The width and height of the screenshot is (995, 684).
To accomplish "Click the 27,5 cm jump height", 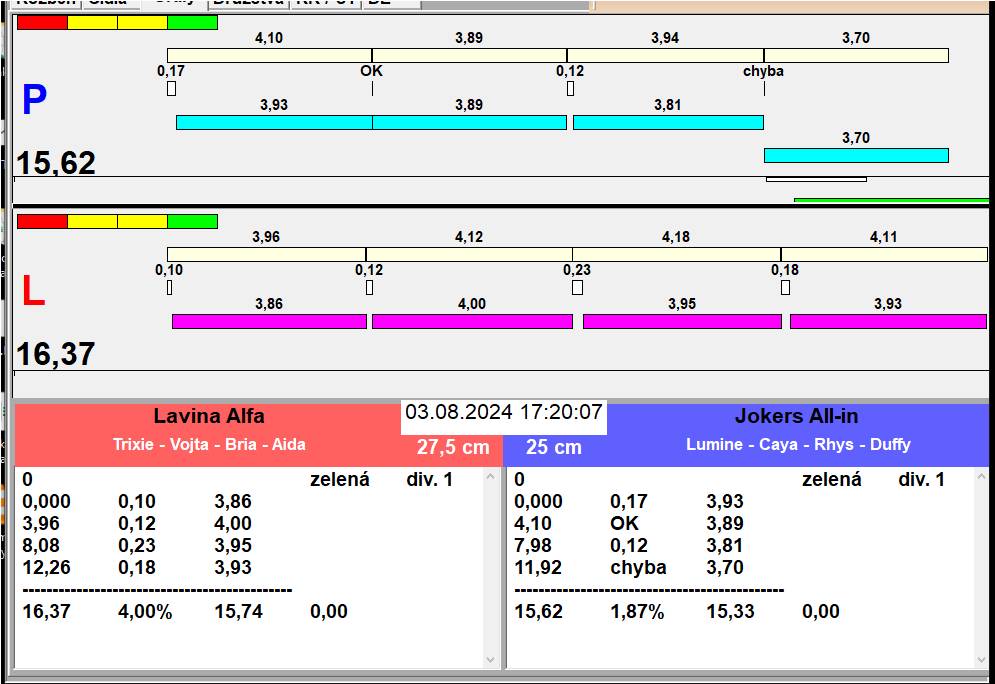I will tap(453, 447).
